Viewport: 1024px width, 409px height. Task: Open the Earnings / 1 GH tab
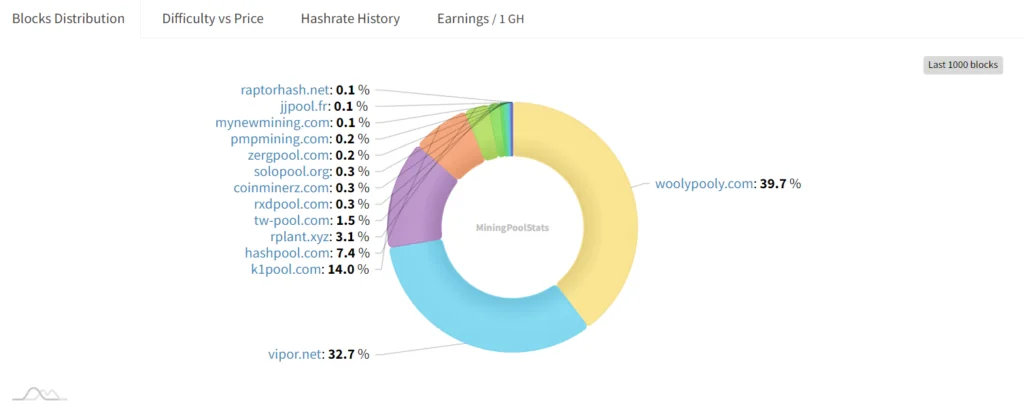(481, 19)
